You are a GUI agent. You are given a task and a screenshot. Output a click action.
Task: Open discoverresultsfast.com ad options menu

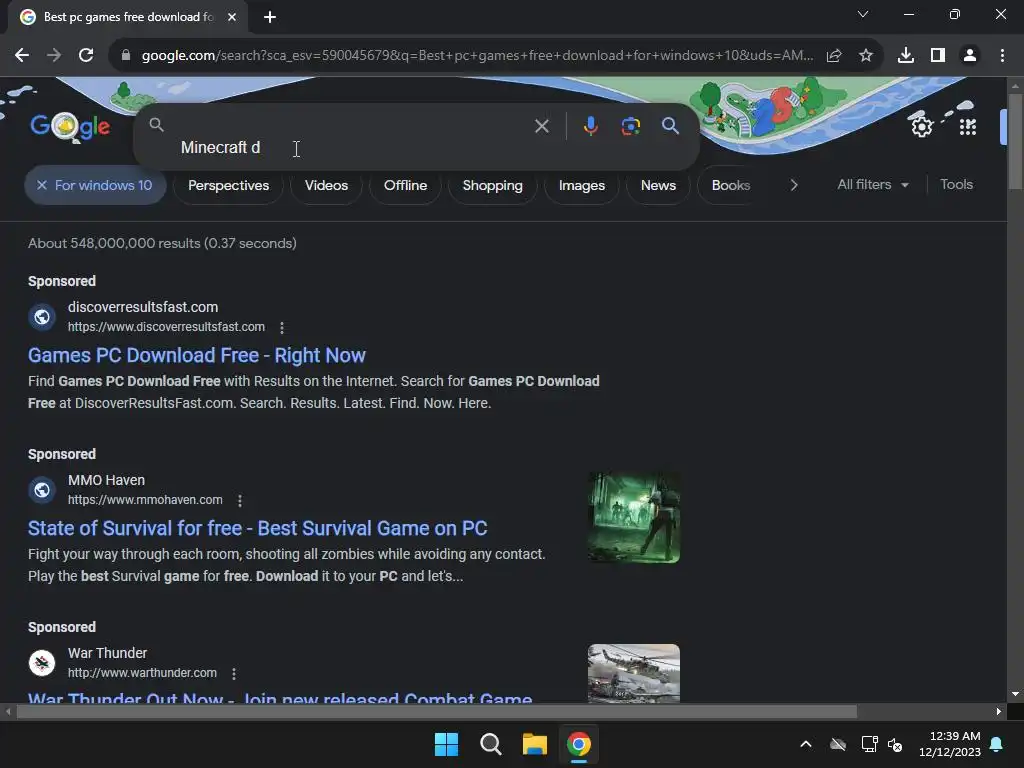pyautogui.click(x=282, y=327)
